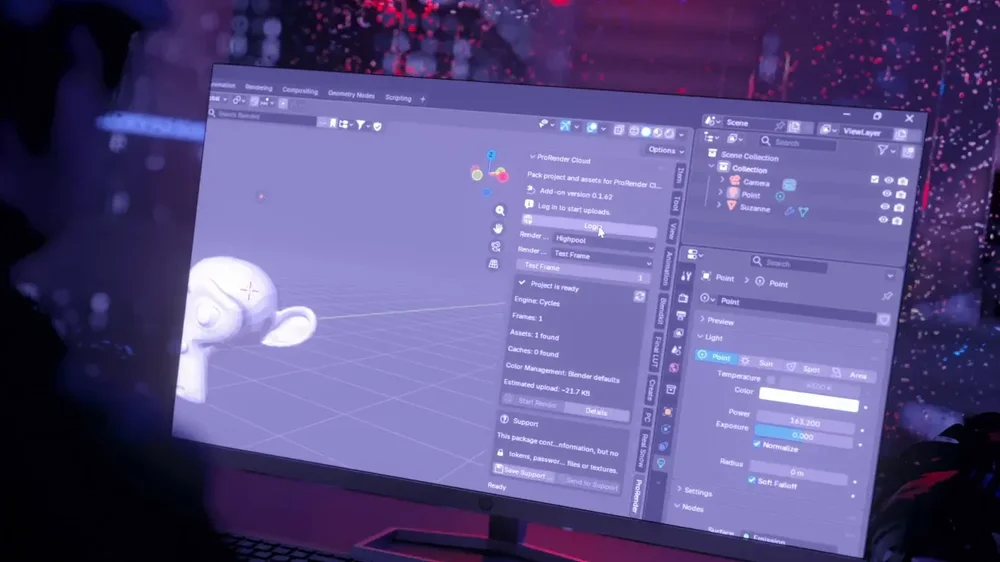Open the Rendering workspace tab
This screenshot has width=1000, height=562.
pos(259,88)
